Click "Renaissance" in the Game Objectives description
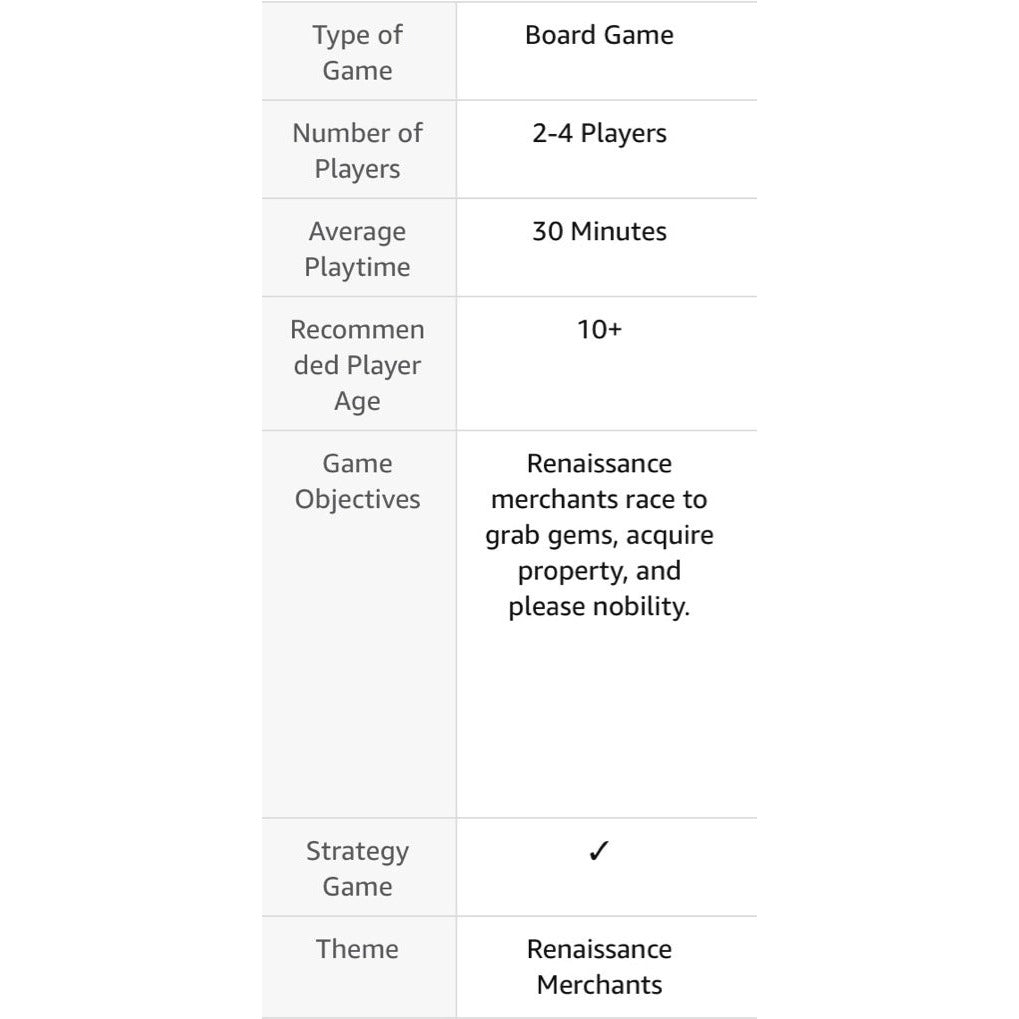The image size is (1019, 1019). 599,463
